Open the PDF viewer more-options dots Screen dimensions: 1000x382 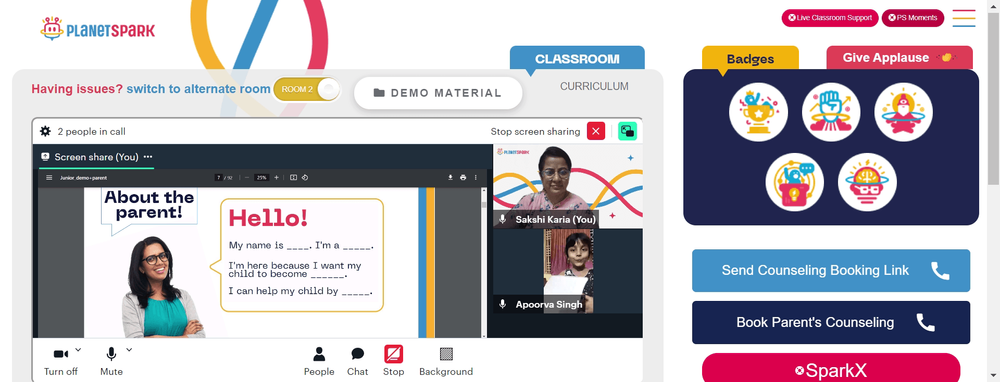point(476,178)
